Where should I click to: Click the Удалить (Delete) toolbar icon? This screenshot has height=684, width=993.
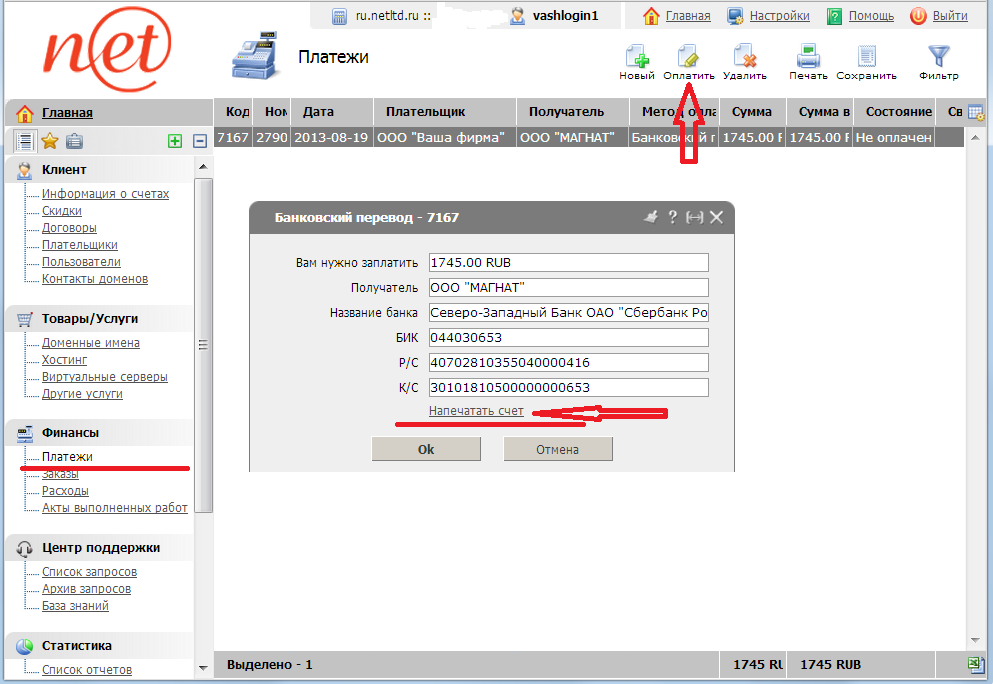click(x=743, y=57)
